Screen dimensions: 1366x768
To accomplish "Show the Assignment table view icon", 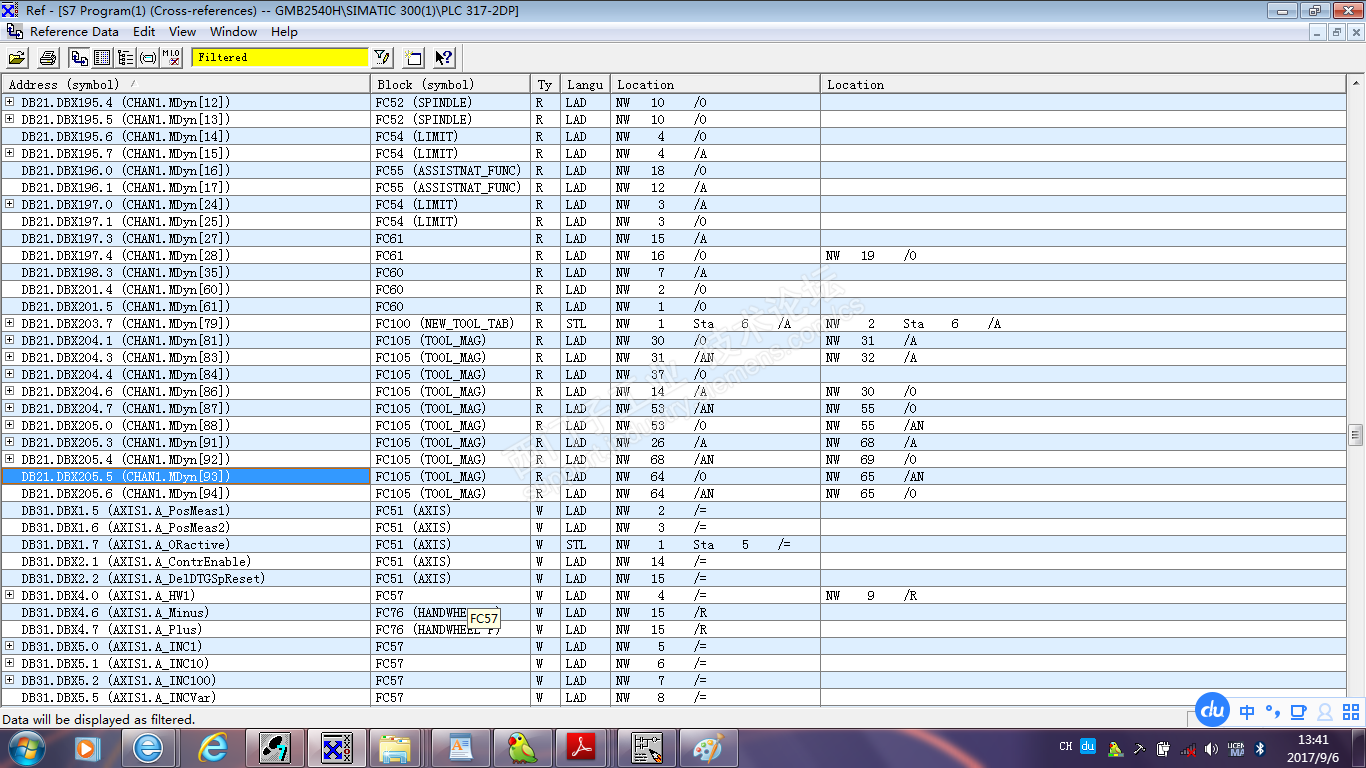I will (102, 58).
